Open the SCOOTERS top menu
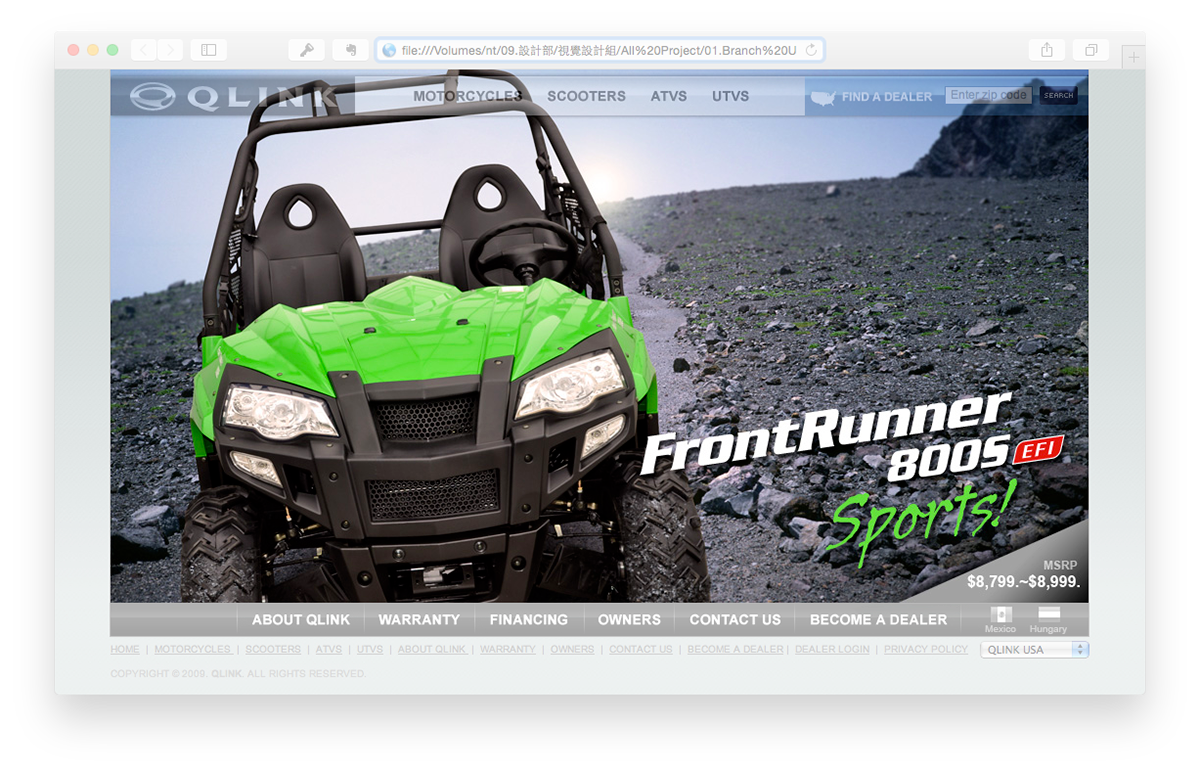 point(586,96)
